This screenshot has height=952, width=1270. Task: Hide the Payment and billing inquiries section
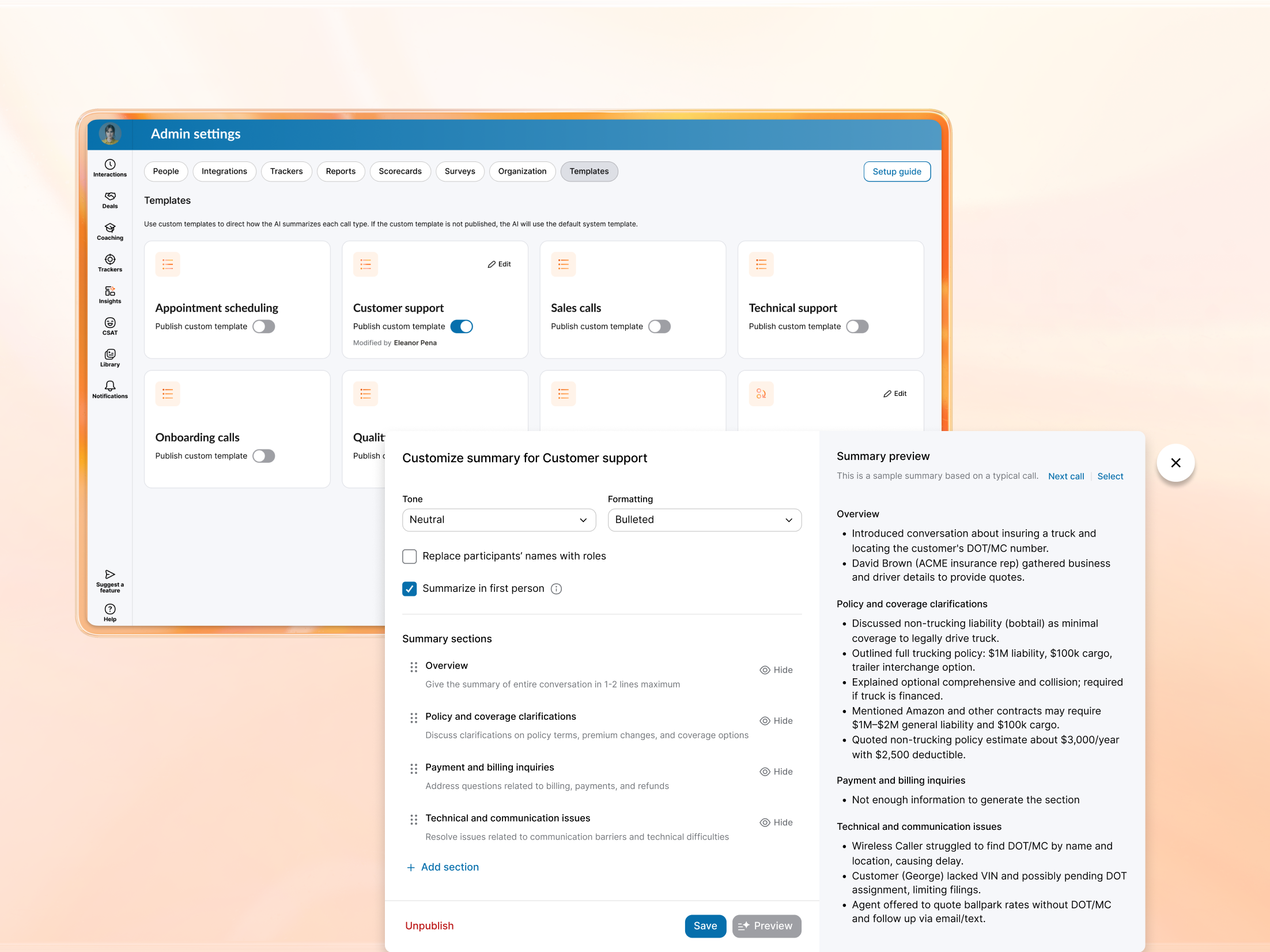(x=776, y=772)
